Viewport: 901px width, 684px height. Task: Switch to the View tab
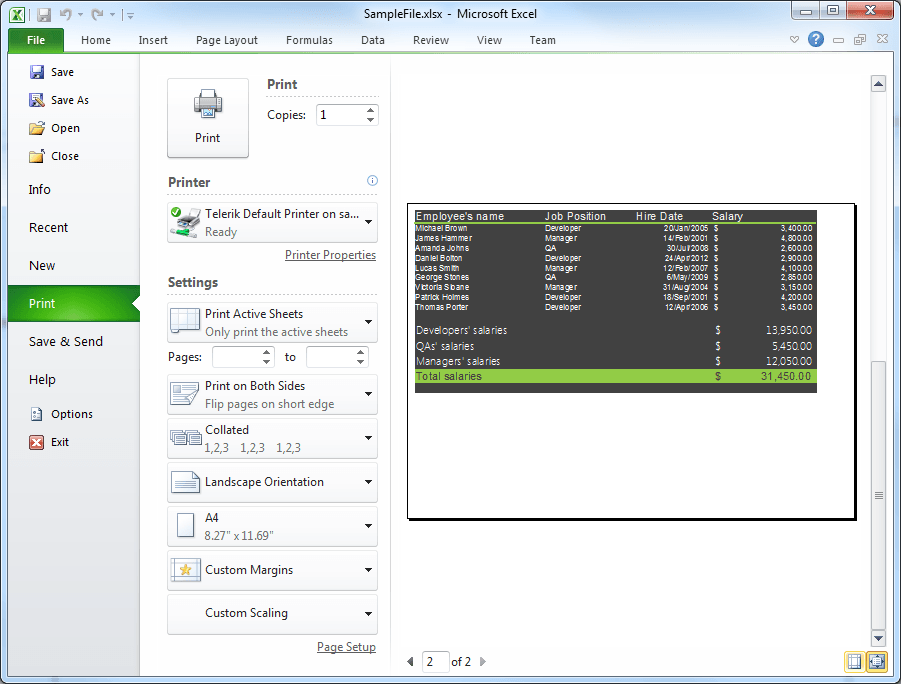point(489,40)
